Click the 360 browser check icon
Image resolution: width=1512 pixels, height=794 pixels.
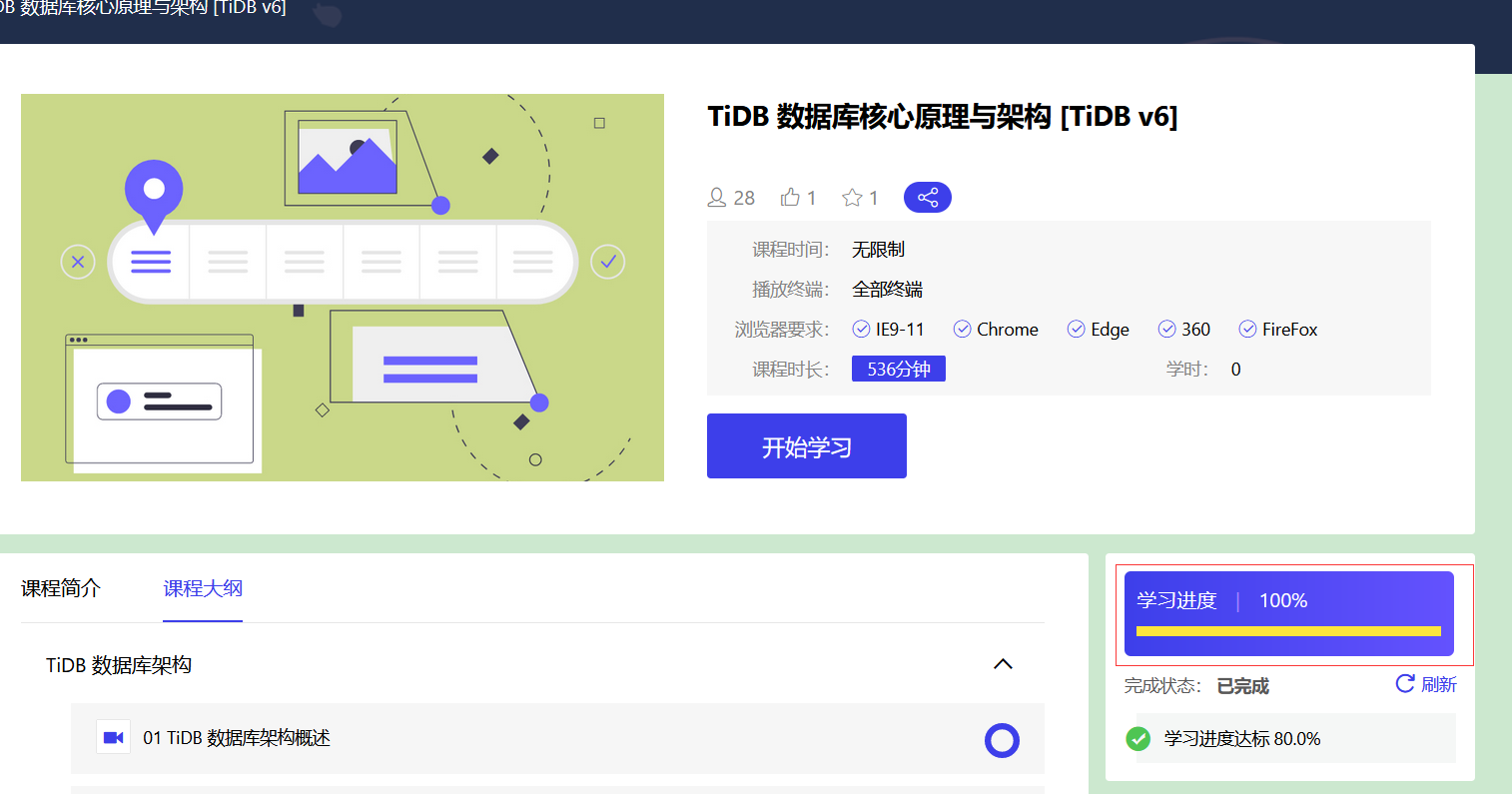click(x=1166, y=329)
